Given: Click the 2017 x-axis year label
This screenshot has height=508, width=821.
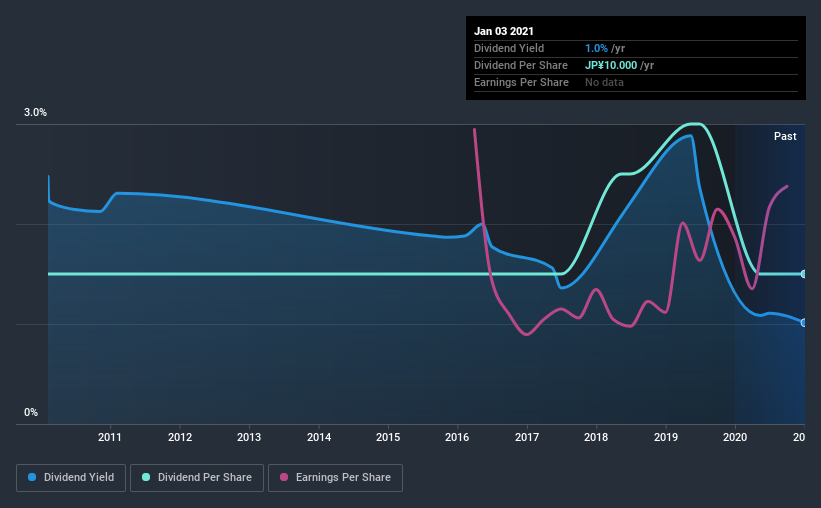Looking at the screenshot, I should 527,437.
